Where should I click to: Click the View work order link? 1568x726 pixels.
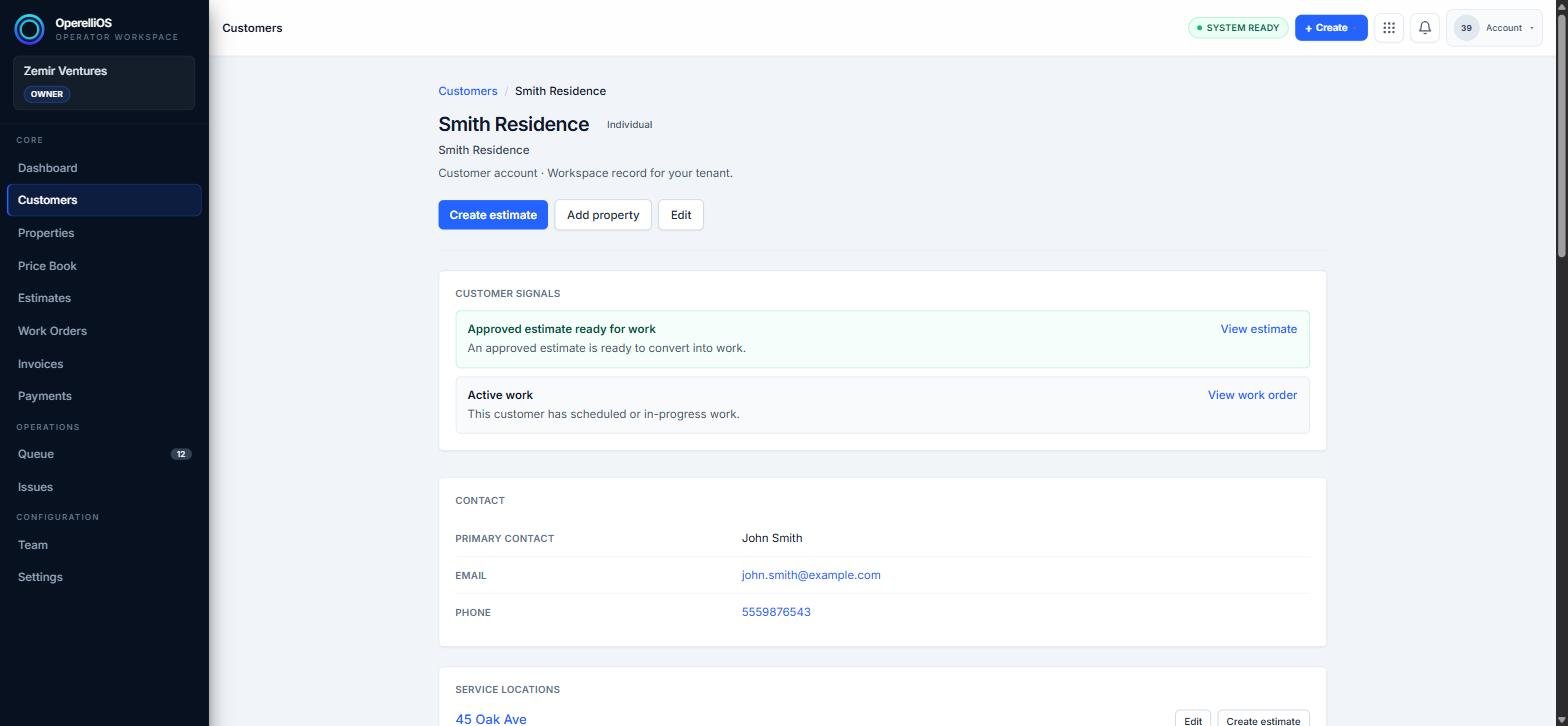[1252, 395]
